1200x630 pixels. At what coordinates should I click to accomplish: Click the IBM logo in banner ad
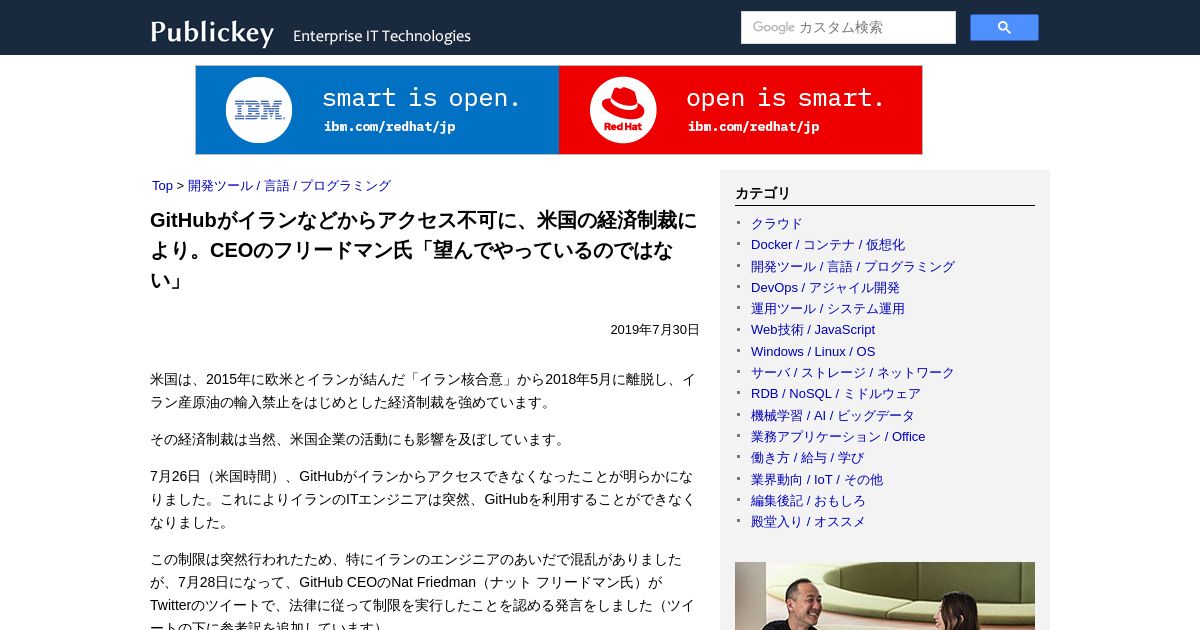click(259, 110)
